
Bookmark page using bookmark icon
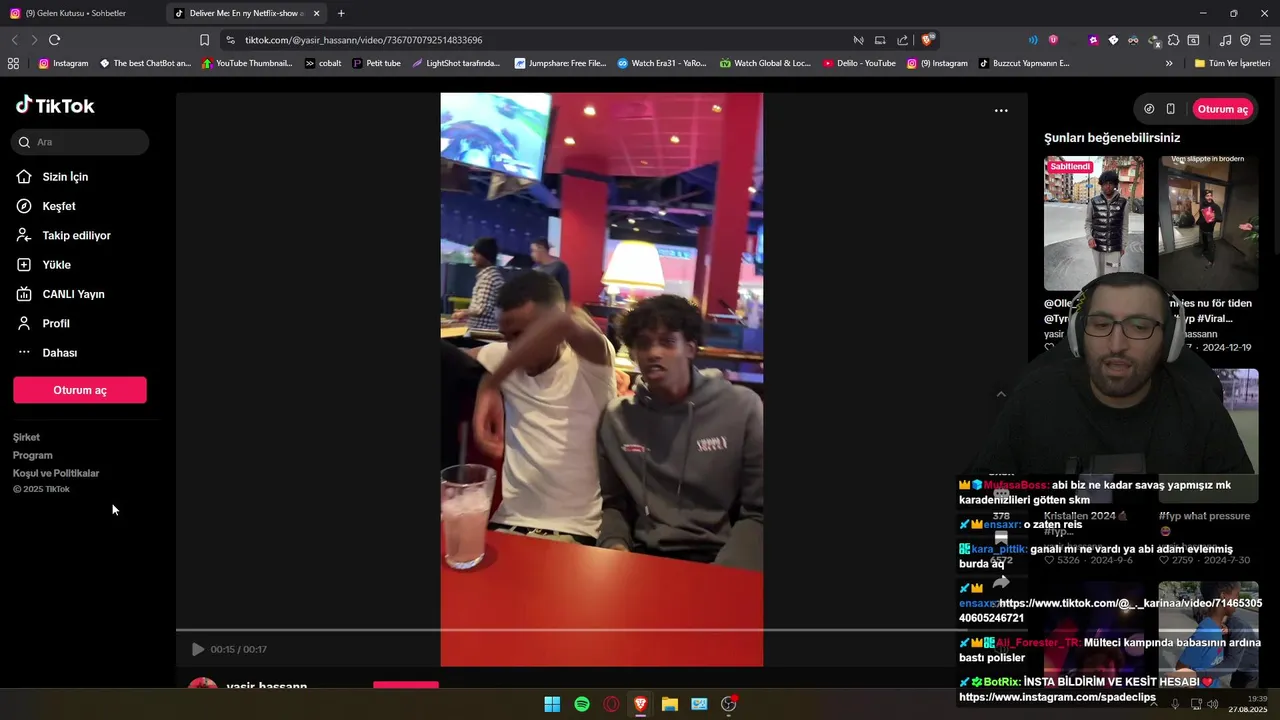(204, 40)
